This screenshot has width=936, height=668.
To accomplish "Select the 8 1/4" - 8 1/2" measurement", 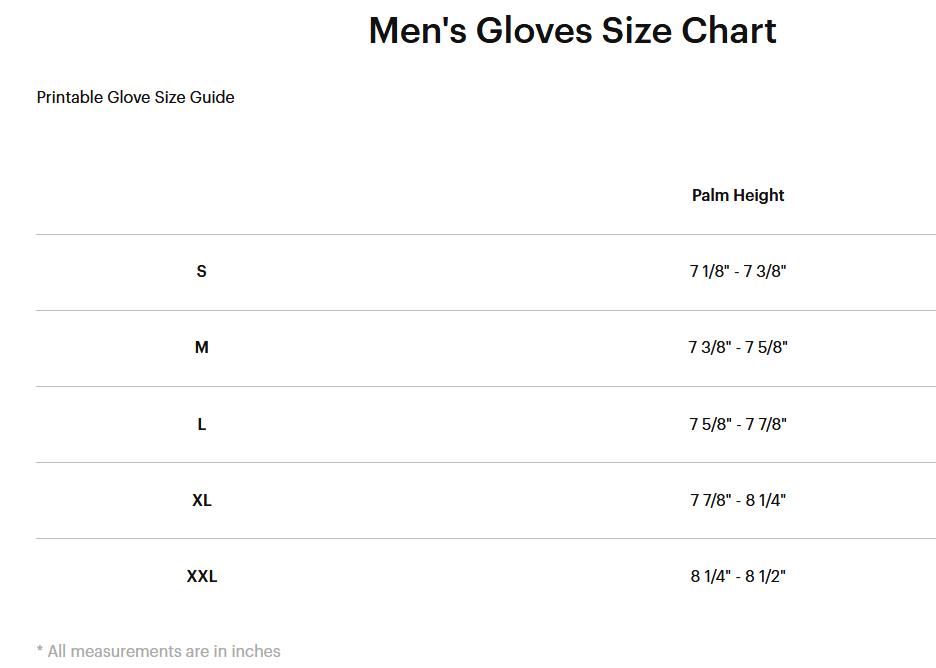I will point(738,576).
